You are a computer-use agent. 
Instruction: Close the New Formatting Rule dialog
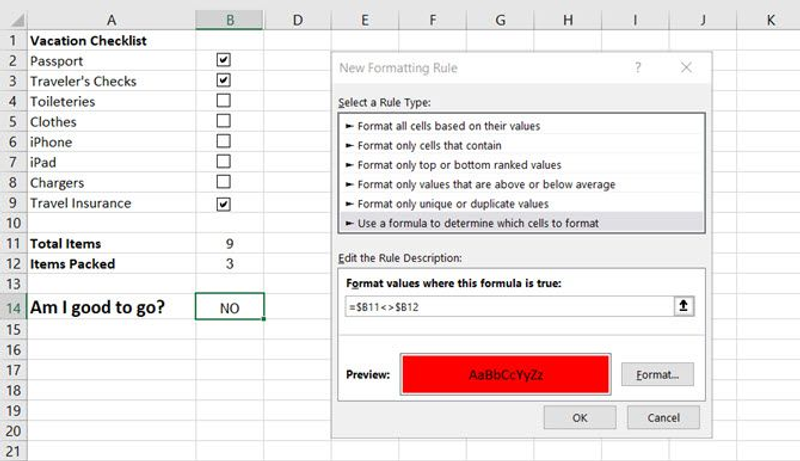(x=686, y=68)
